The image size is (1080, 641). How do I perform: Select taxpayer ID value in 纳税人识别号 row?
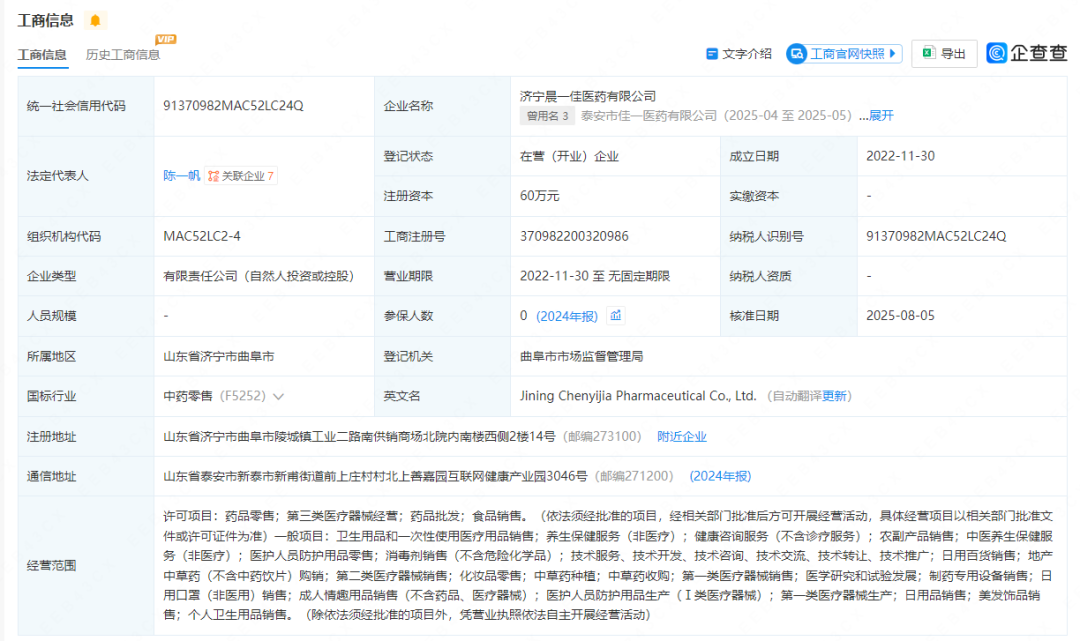coord(936,236)
